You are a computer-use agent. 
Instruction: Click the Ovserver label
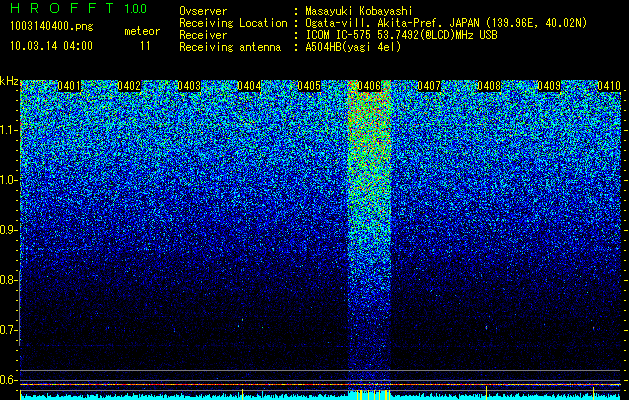click(x=203, y=11)
